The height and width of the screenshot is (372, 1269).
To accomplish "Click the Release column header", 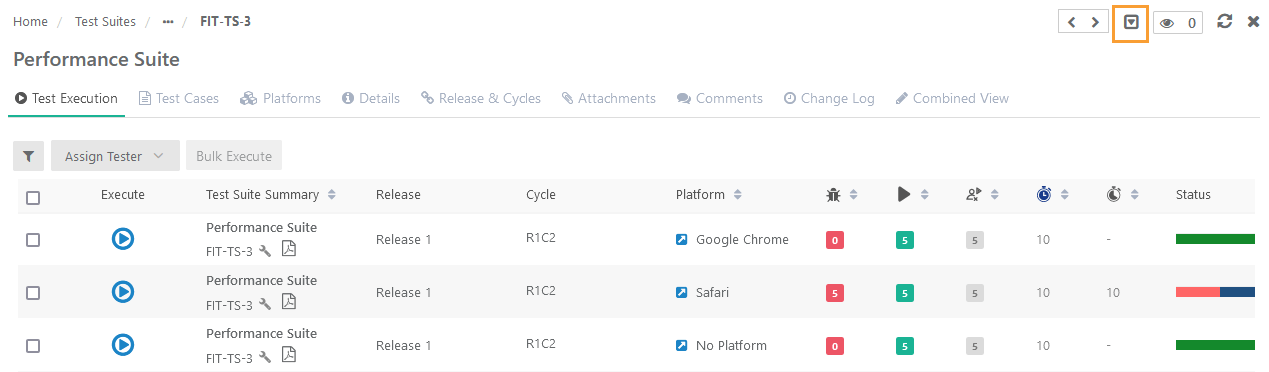I will [398, 195].
